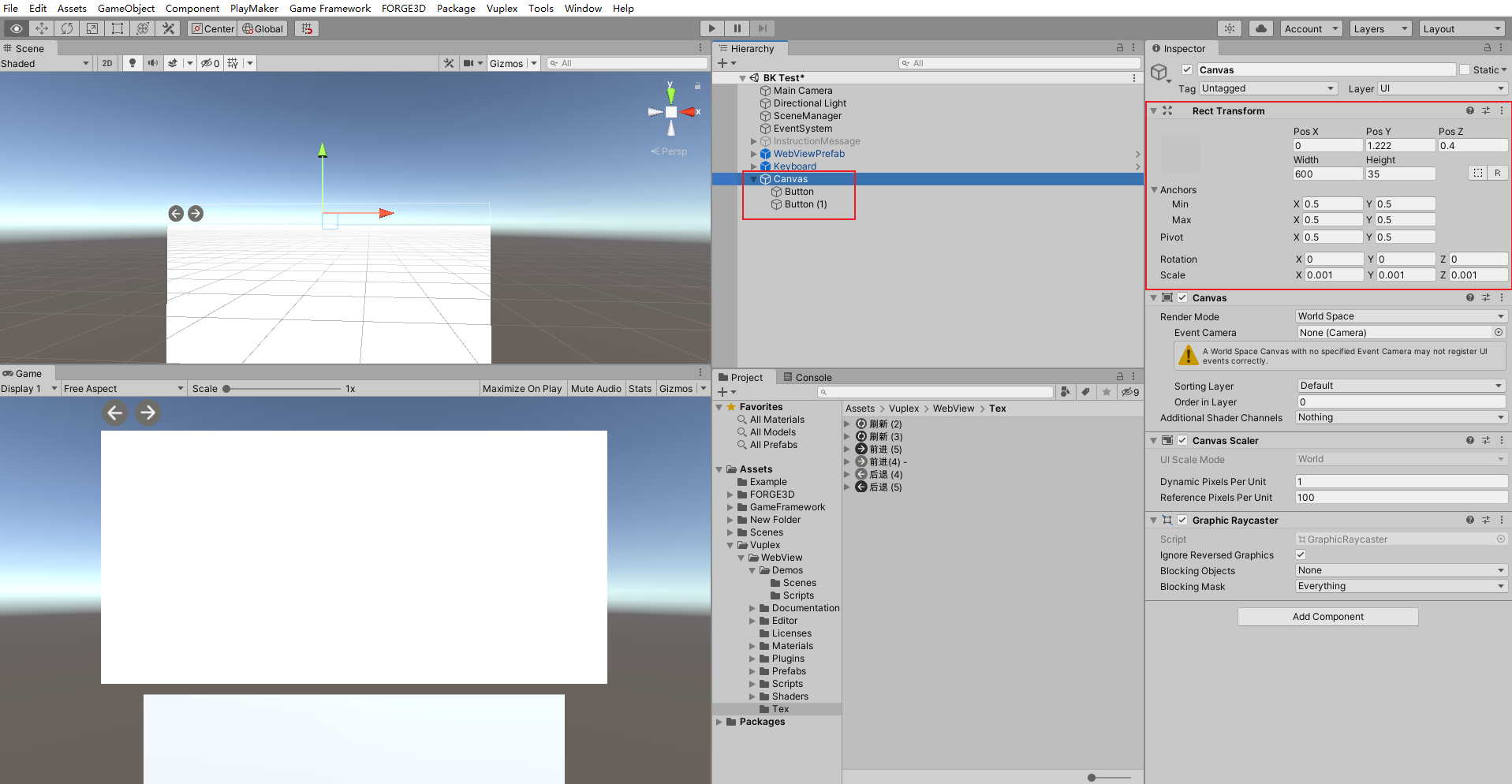The width and height of the screenshot is (1512, 784).
Task: Open Rect Transform presets icon
Action: point(1486,110)
